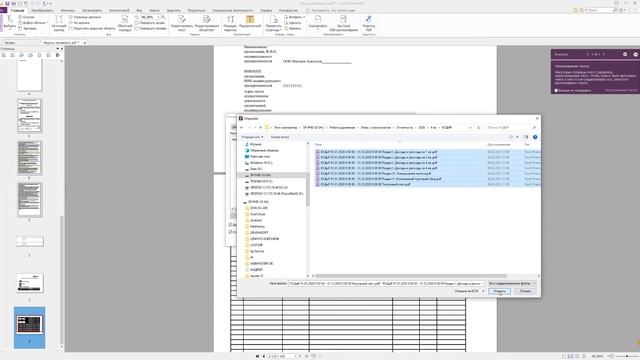Open the Справка ribbon tab
Viewport: 640px width, 360px height.
266,10
